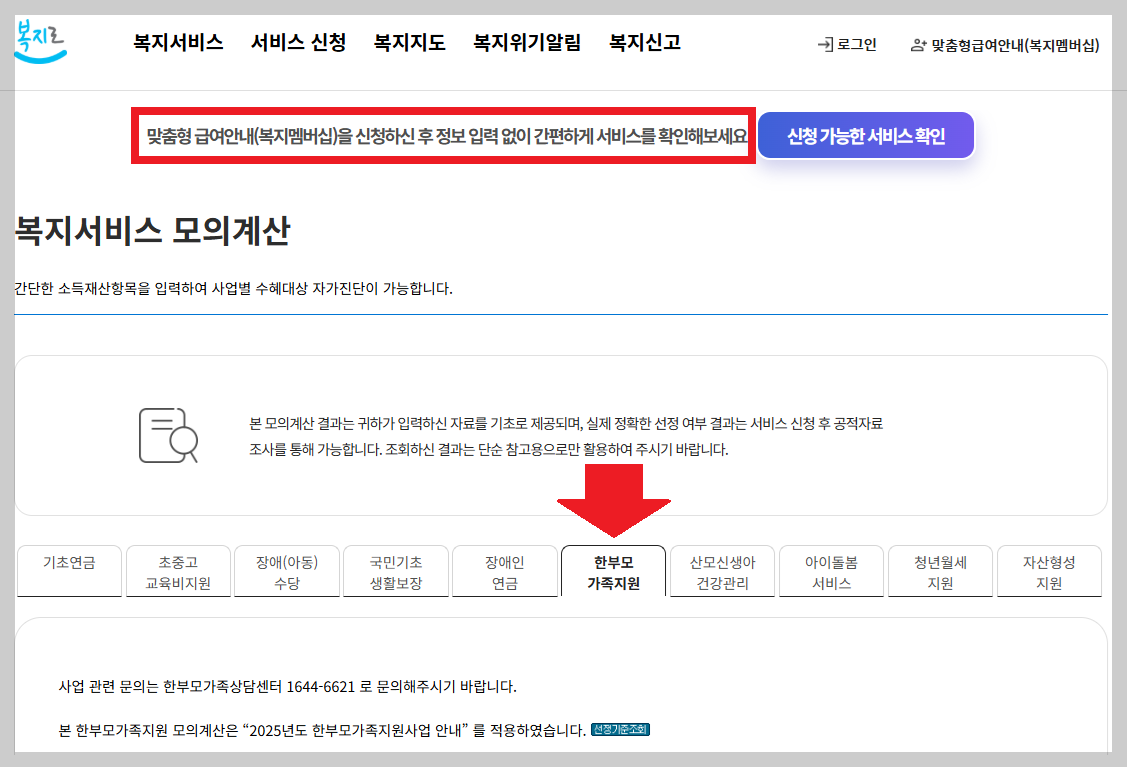The width and height of the screenshot is (1127, 767).
Task: Click the document search magnifier icon
Action: pyautogui.click(x=168, y=436)
